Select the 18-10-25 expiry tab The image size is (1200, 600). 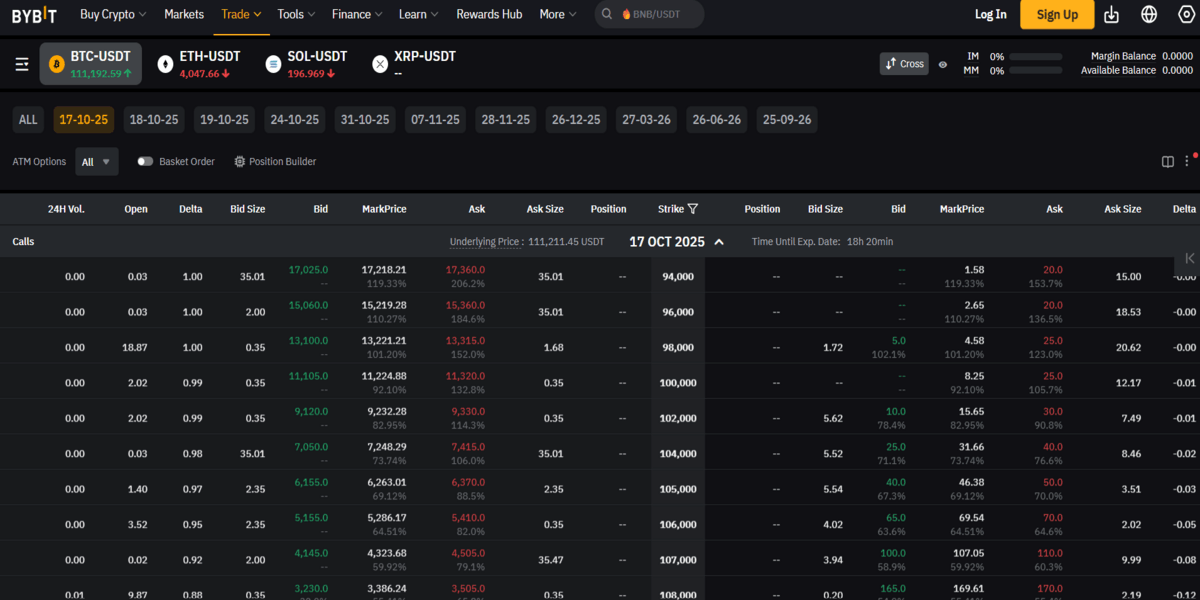pyautogui.click(x=154, y=119)
